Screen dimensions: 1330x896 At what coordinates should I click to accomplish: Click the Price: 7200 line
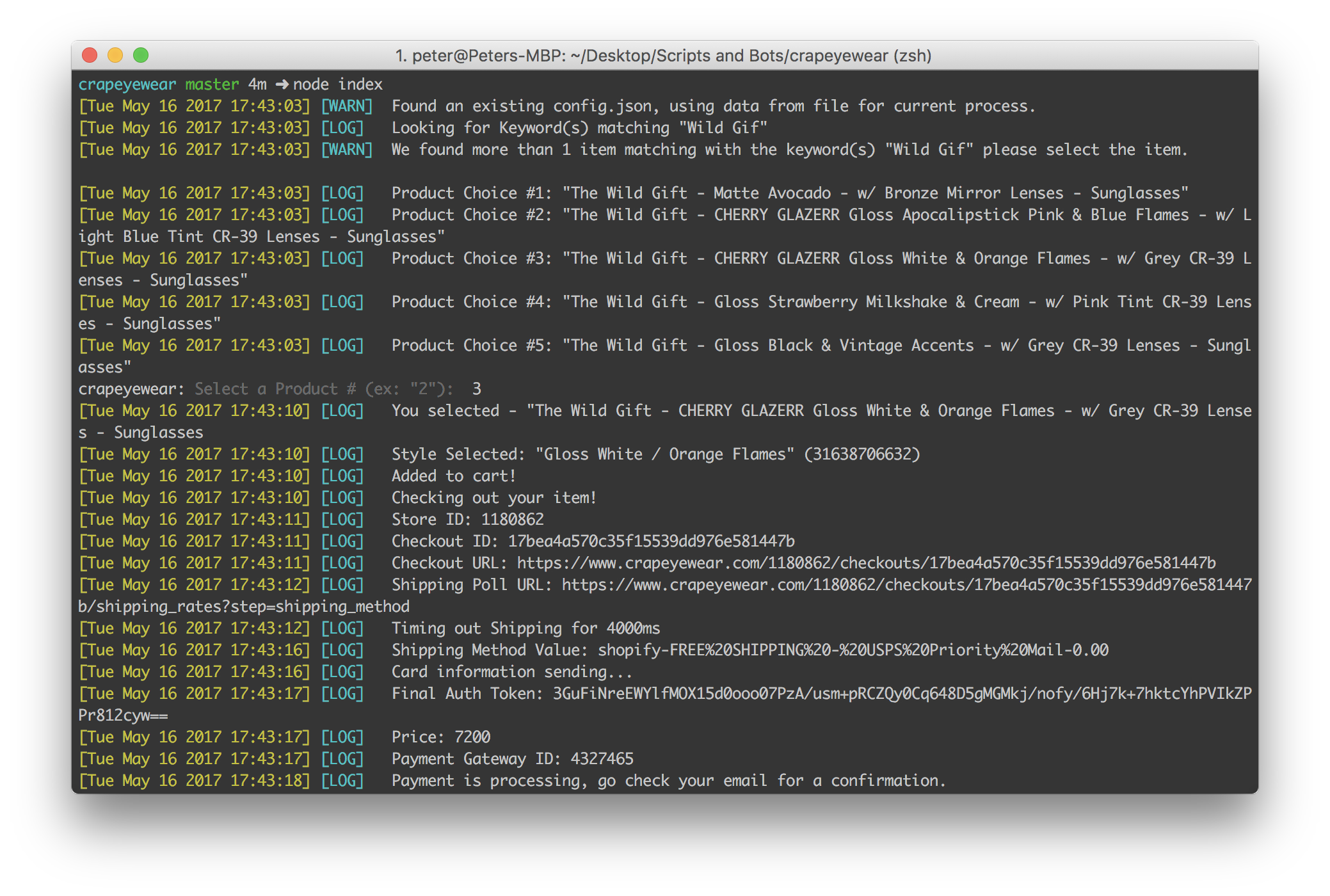(x=441, y=737)
